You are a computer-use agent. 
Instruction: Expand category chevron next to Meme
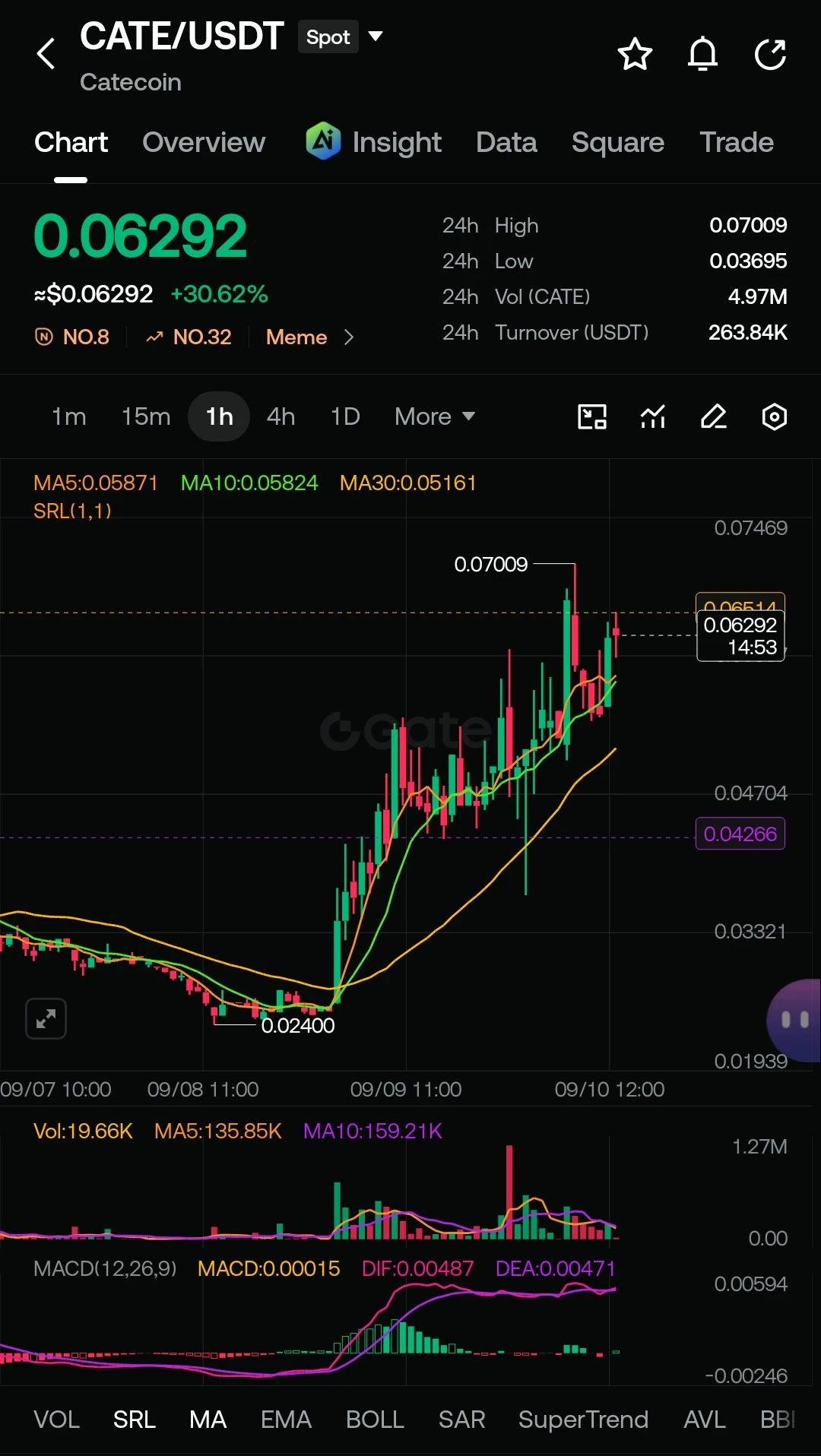349,337
